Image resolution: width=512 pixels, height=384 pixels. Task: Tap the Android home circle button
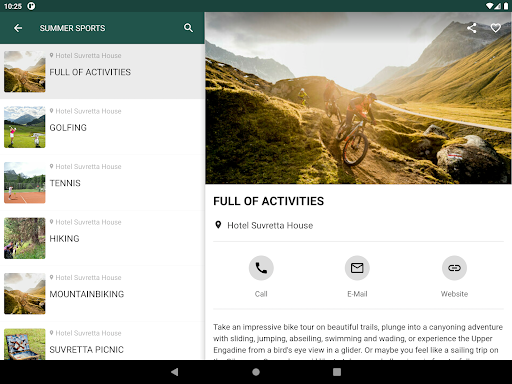pos(256,372)
